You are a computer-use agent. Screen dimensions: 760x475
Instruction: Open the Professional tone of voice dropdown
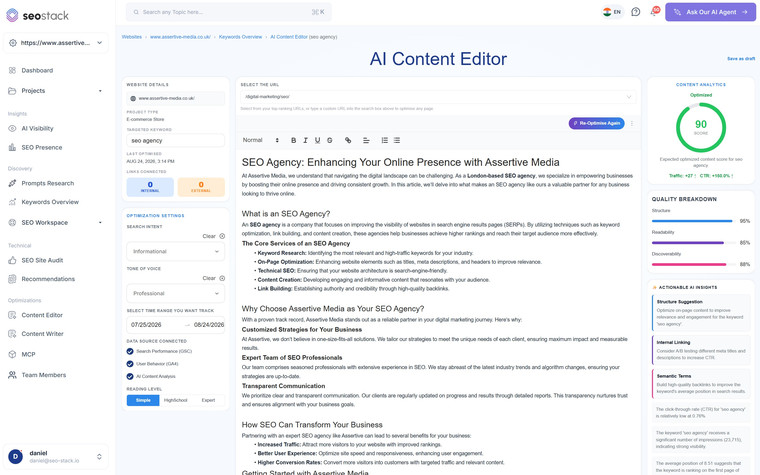pyautogui.click(x=175, y=293)
